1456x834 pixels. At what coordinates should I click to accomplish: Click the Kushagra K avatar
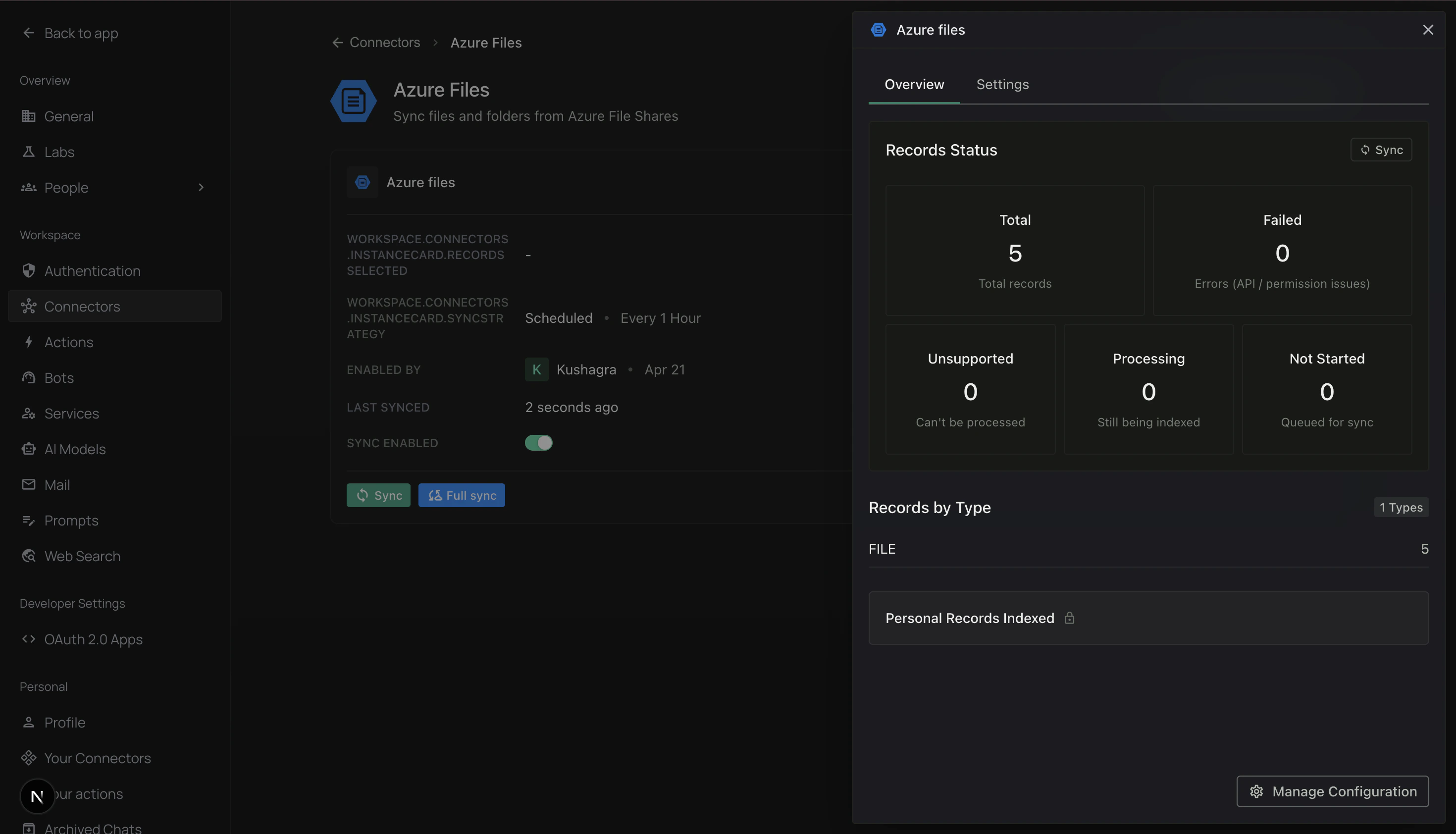[x=537, y=369]
